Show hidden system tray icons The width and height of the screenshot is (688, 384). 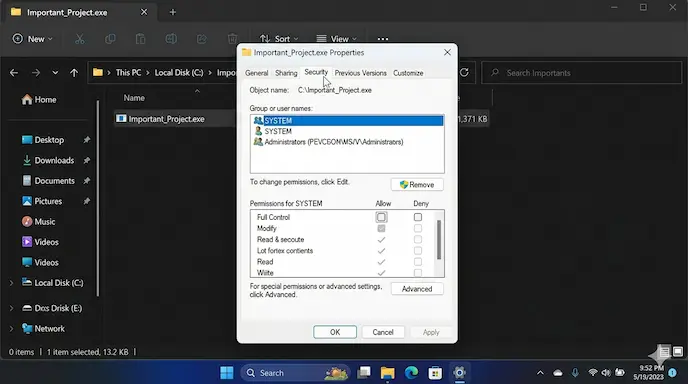pyautogui.click(x=540, y=373)
